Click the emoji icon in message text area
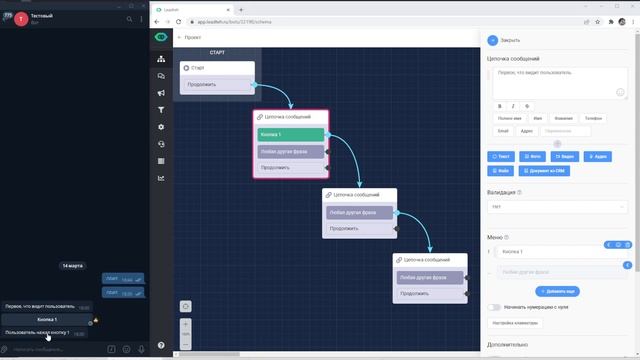 (x=620, y=92)
